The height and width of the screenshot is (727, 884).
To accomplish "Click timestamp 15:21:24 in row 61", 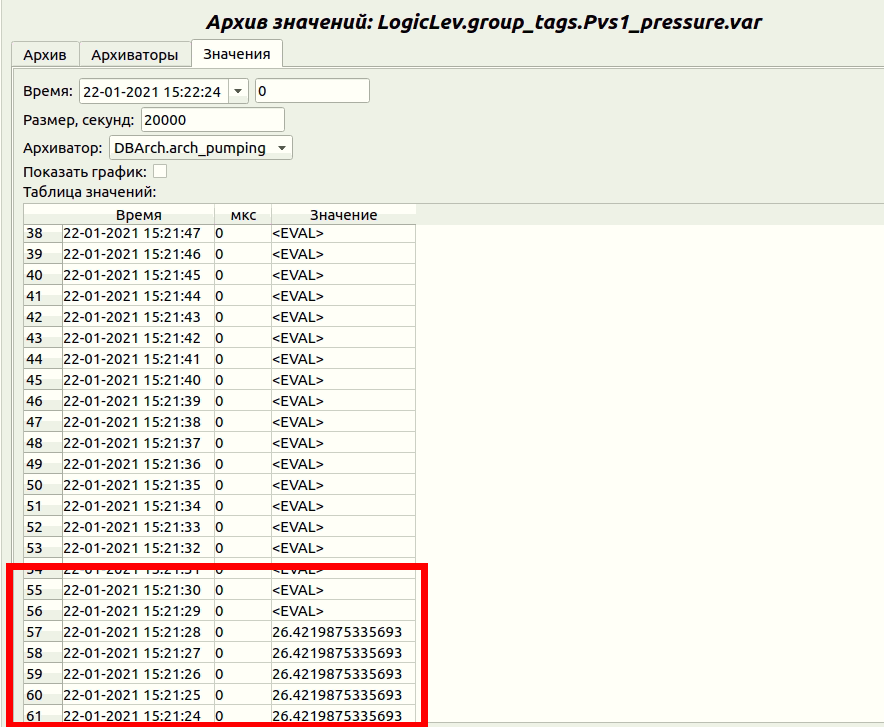I will 132,716.
